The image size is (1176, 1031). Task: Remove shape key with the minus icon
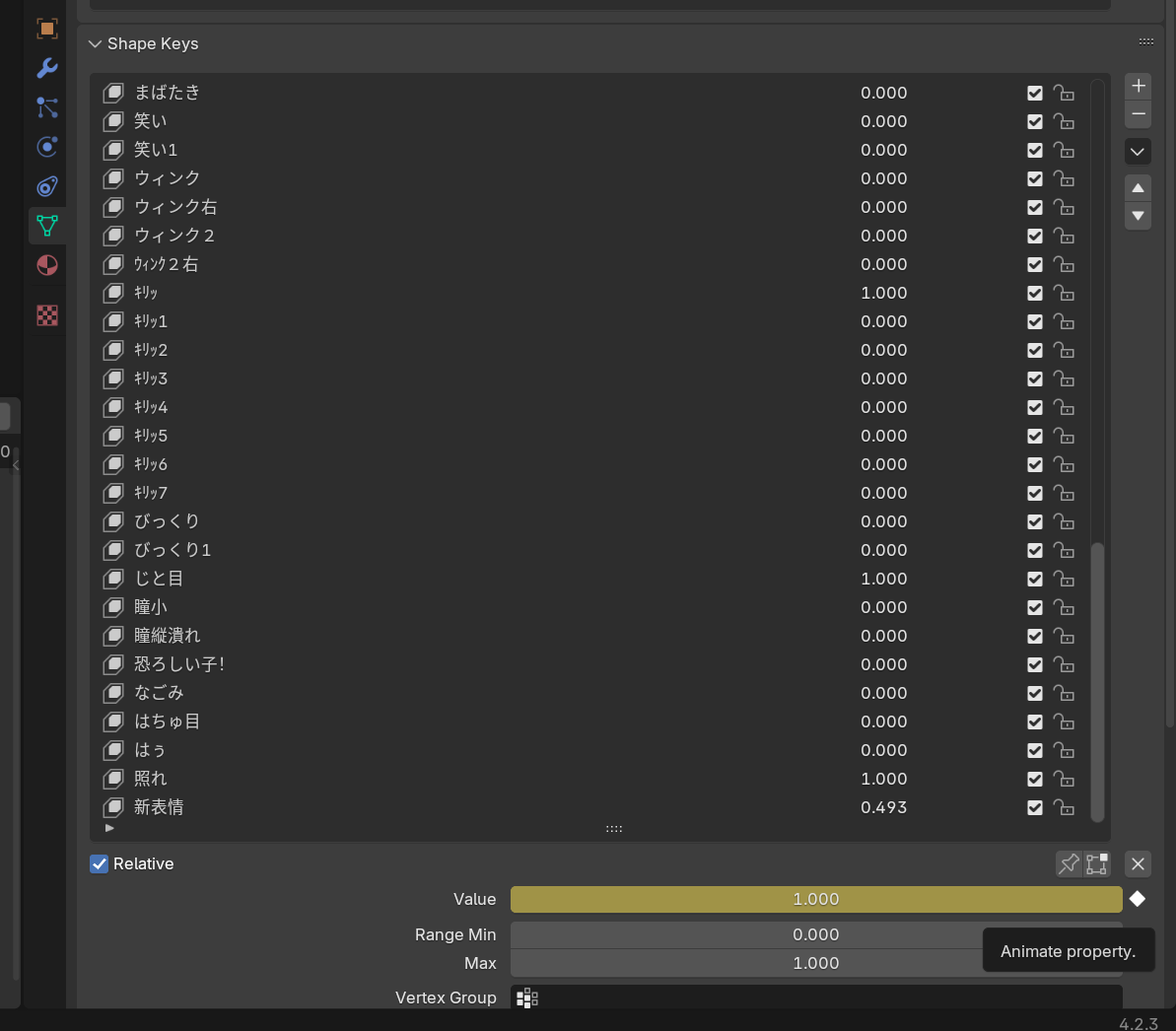pos(1138,114)
